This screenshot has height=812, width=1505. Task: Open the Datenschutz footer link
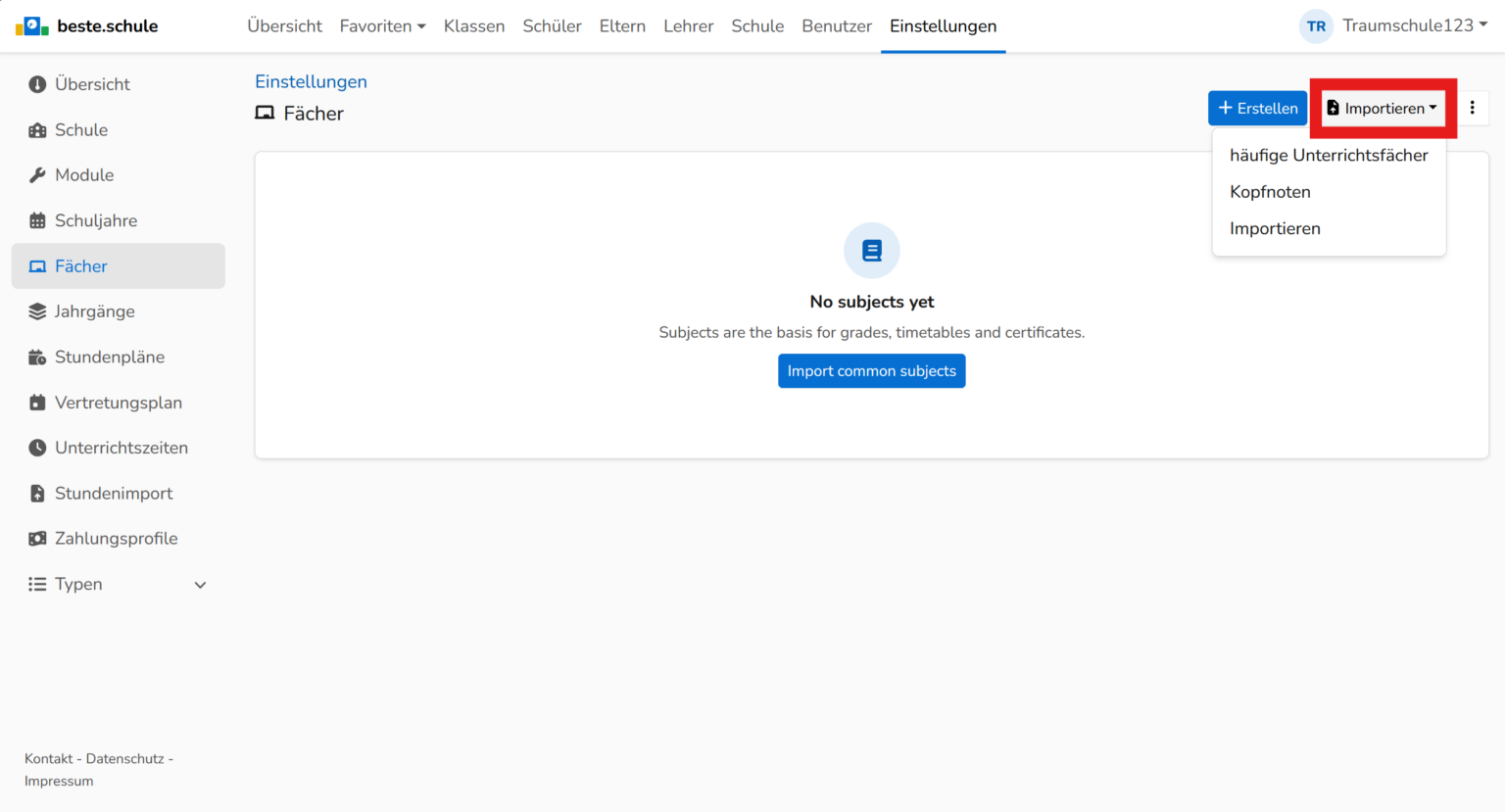click(x=124, y=759)
